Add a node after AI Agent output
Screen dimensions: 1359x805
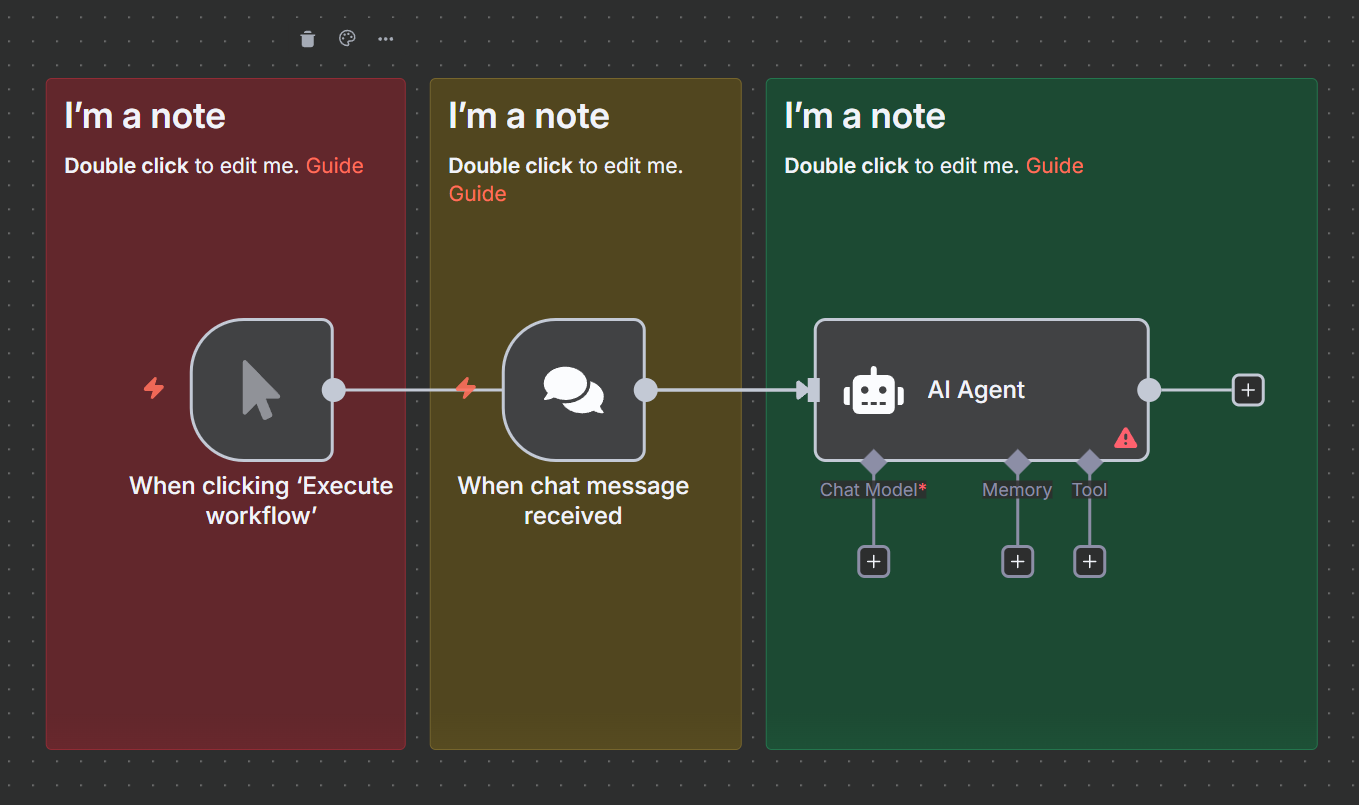click(1248, 390)
